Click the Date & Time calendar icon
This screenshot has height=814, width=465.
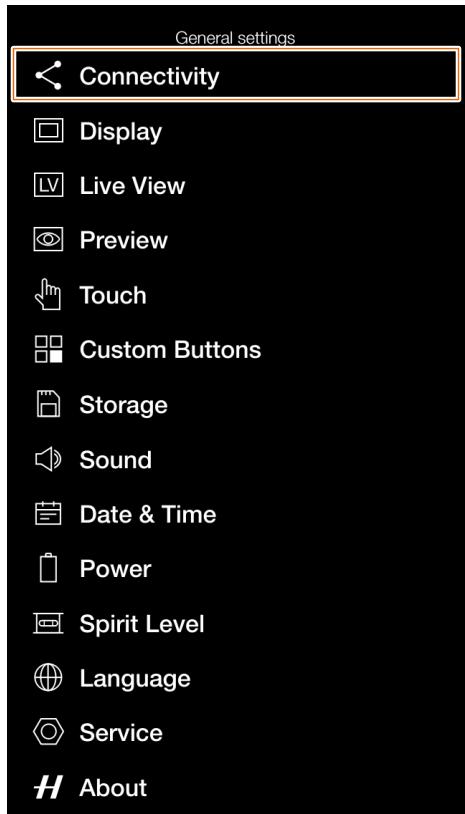(48, 513)
